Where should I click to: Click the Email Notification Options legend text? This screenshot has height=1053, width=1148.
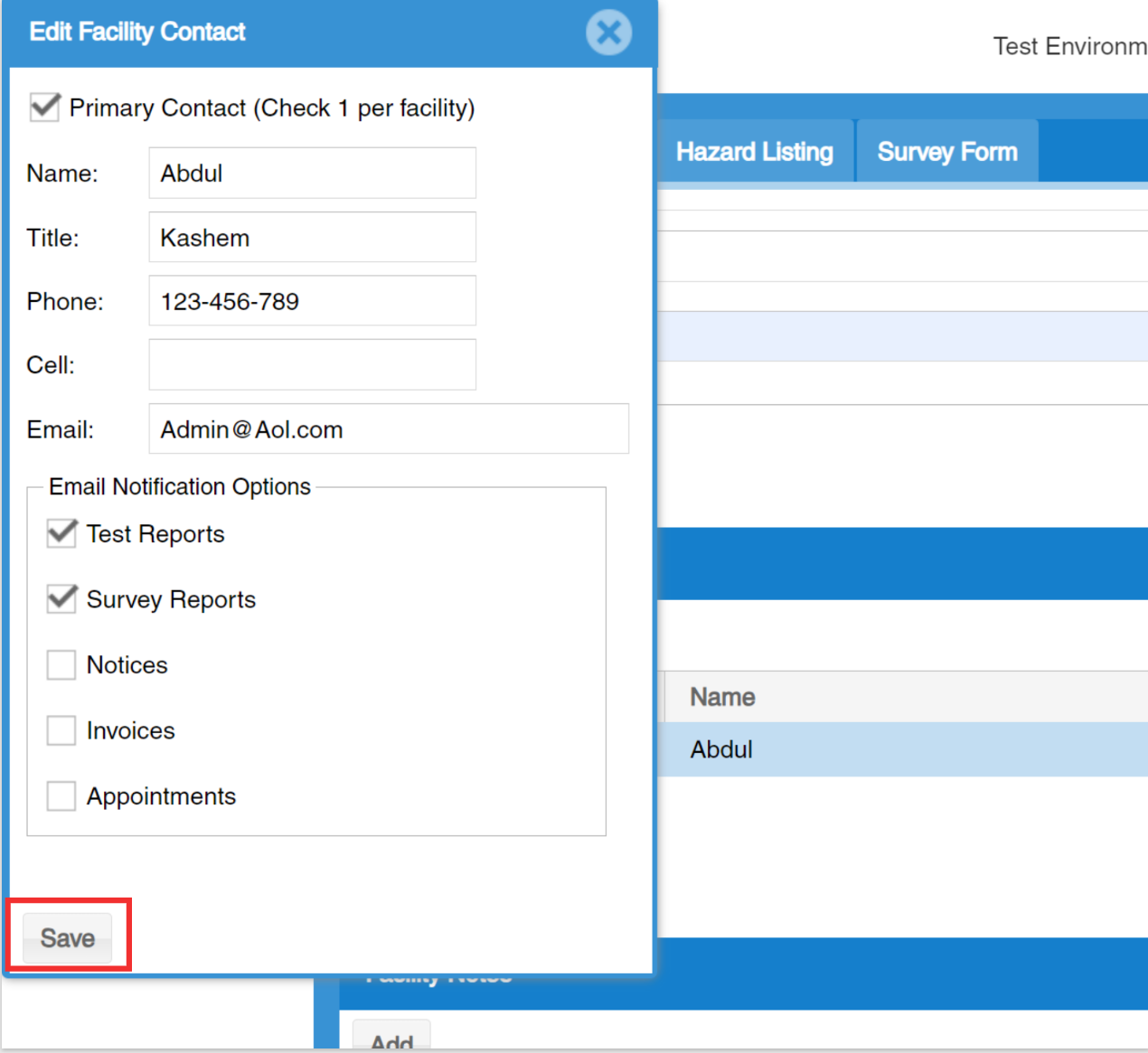tap(180, 486)
